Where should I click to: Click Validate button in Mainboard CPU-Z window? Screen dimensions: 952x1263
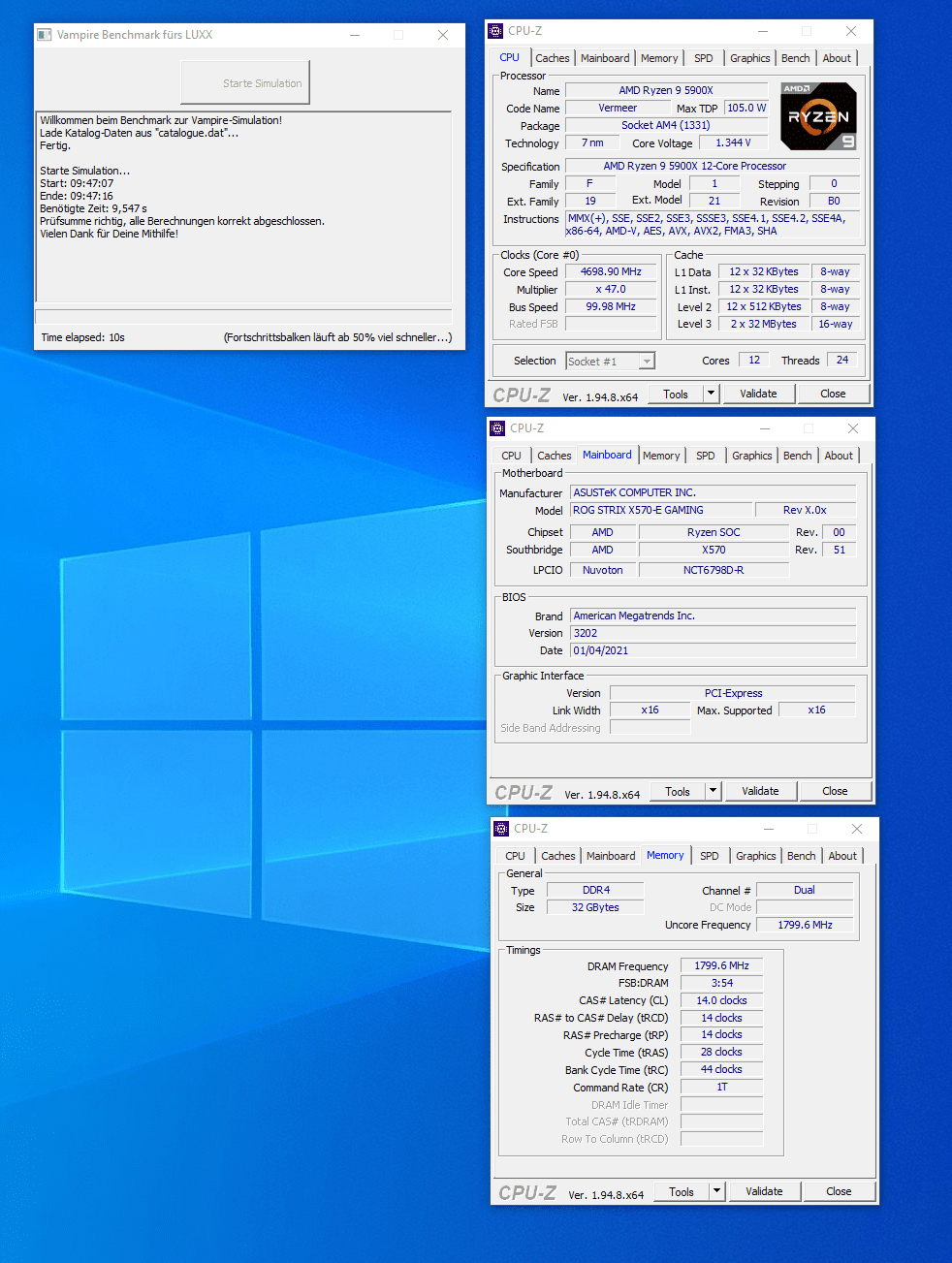pyautogui.click(x=760, y=791)
